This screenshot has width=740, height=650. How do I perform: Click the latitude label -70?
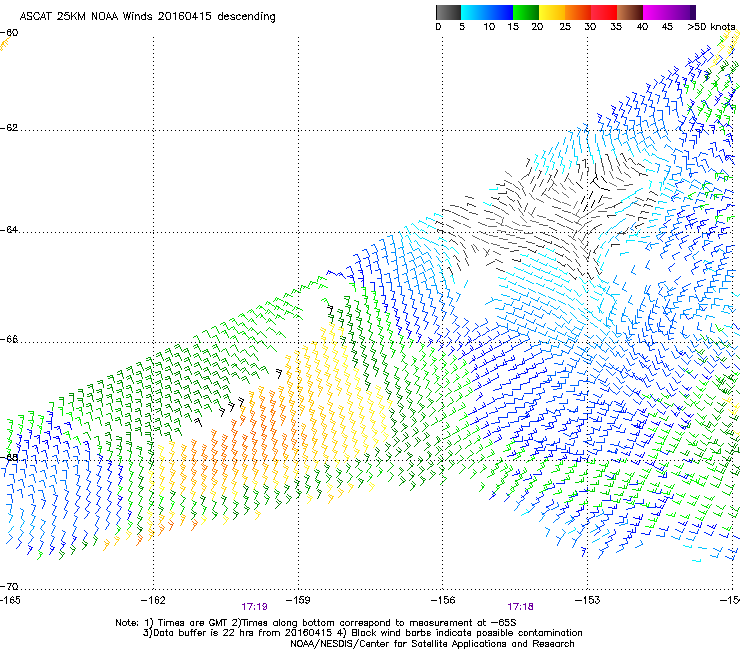click(9, 586)
